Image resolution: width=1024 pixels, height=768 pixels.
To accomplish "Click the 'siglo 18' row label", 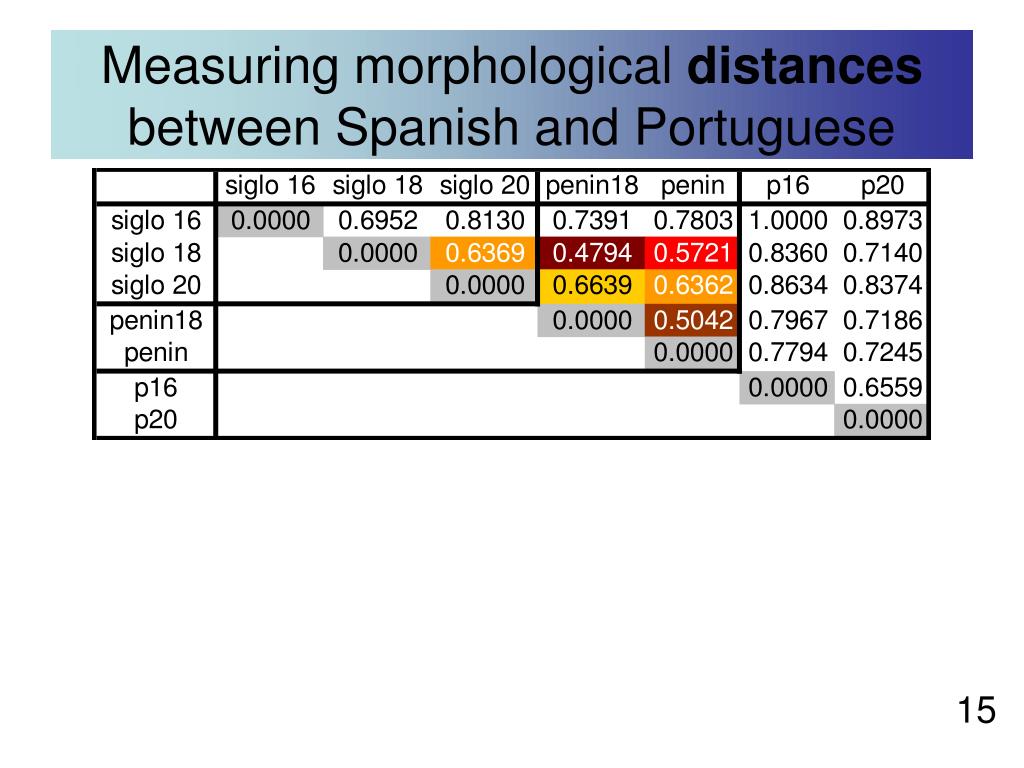I will point(156,253).
